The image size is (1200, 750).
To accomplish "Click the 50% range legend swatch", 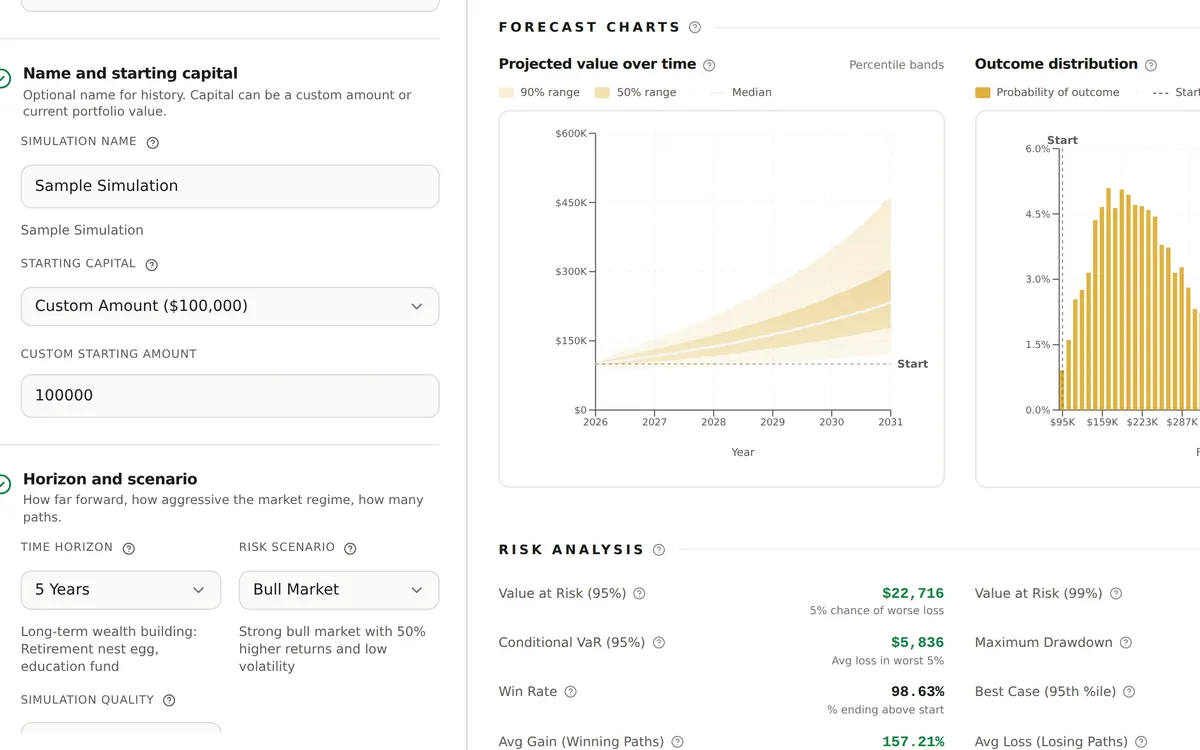I will 602,92.
